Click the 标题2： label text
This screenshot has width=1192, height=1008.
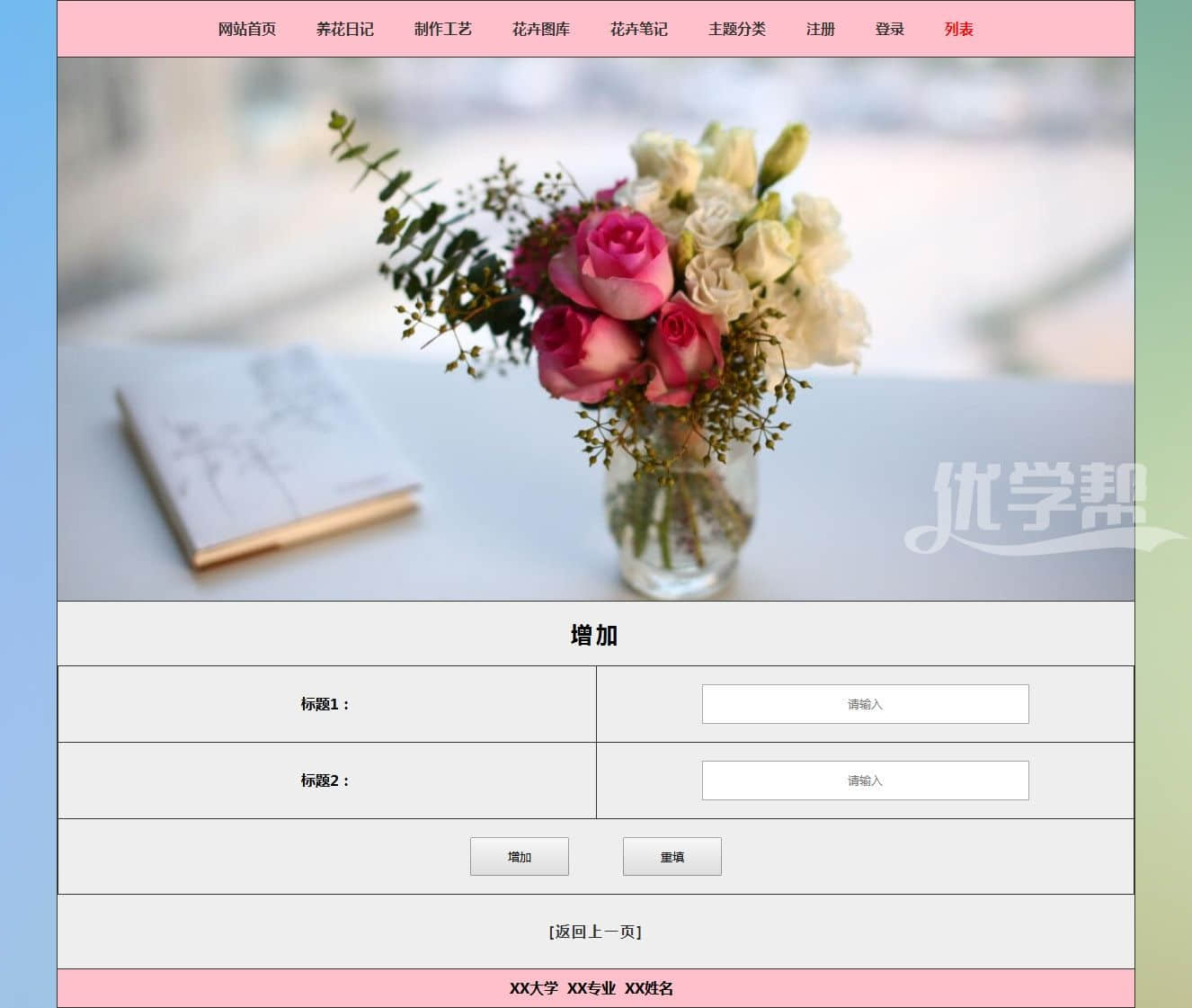pyautogui.click(x=325, y=781)
